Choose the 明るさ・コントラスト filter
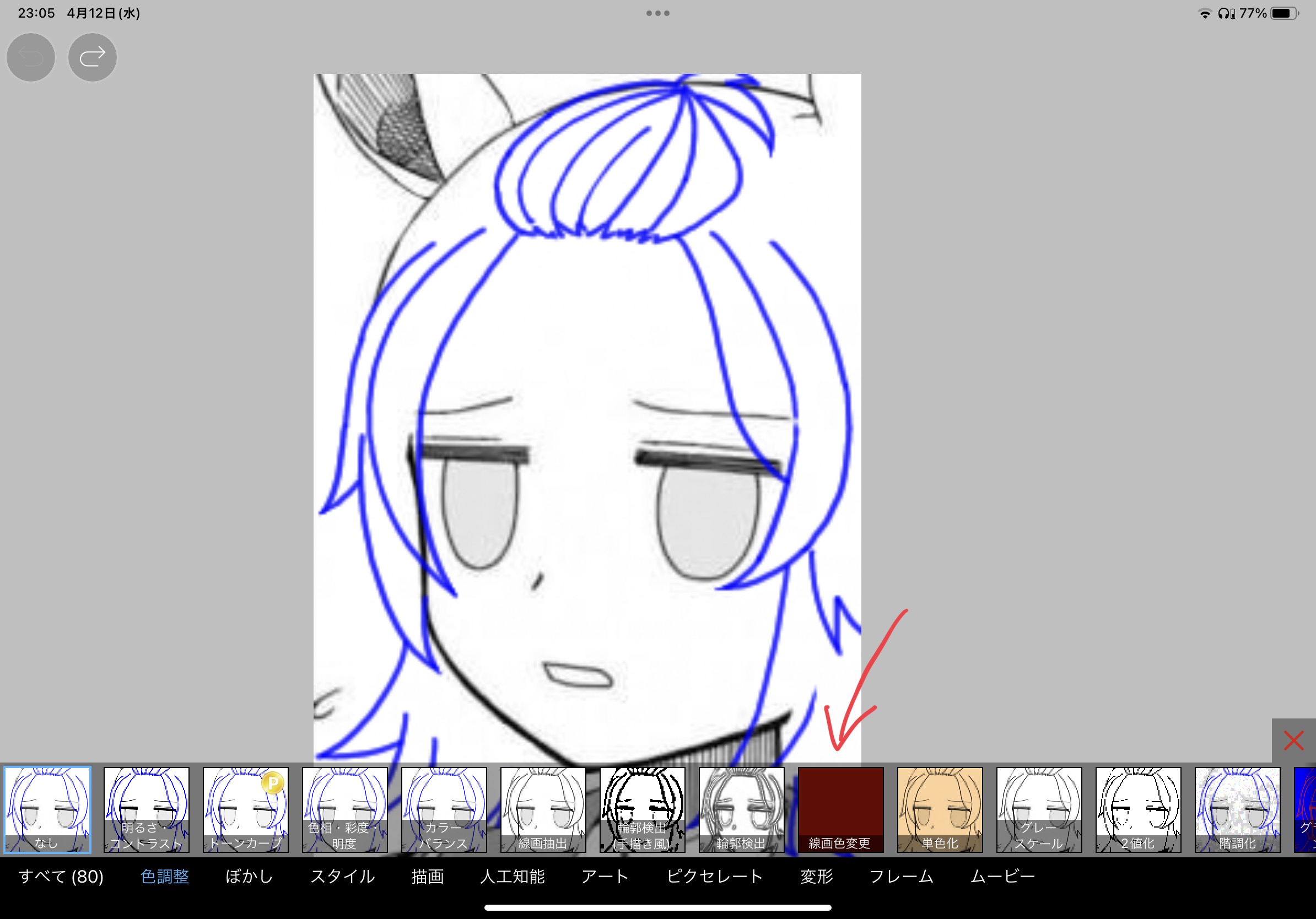Viewport: 1316px width, 919px height. 147,809
